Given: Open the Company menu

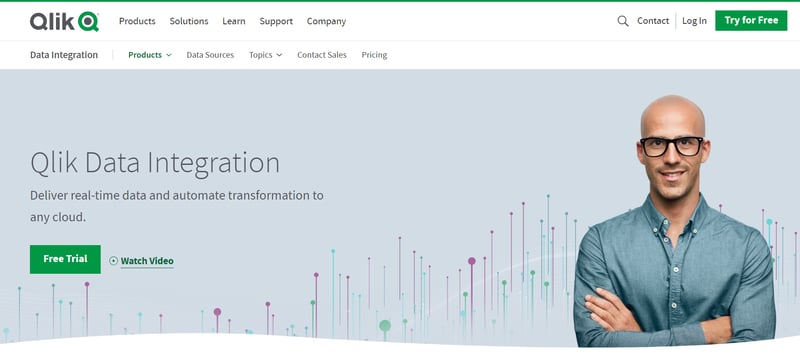Looking at the screenshot, I should 326,21.
